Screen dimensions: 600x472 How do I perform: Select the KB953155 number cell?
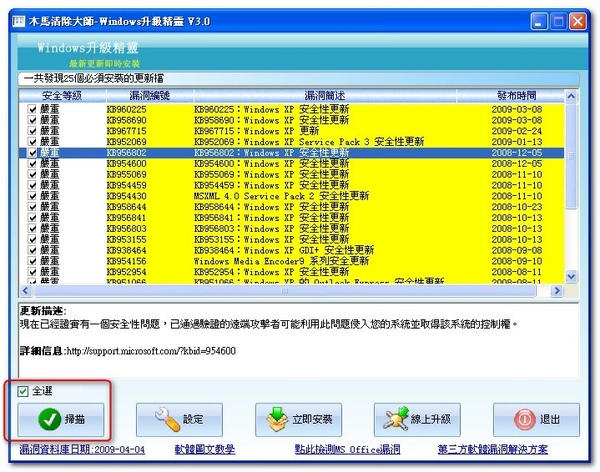[126, 240]
